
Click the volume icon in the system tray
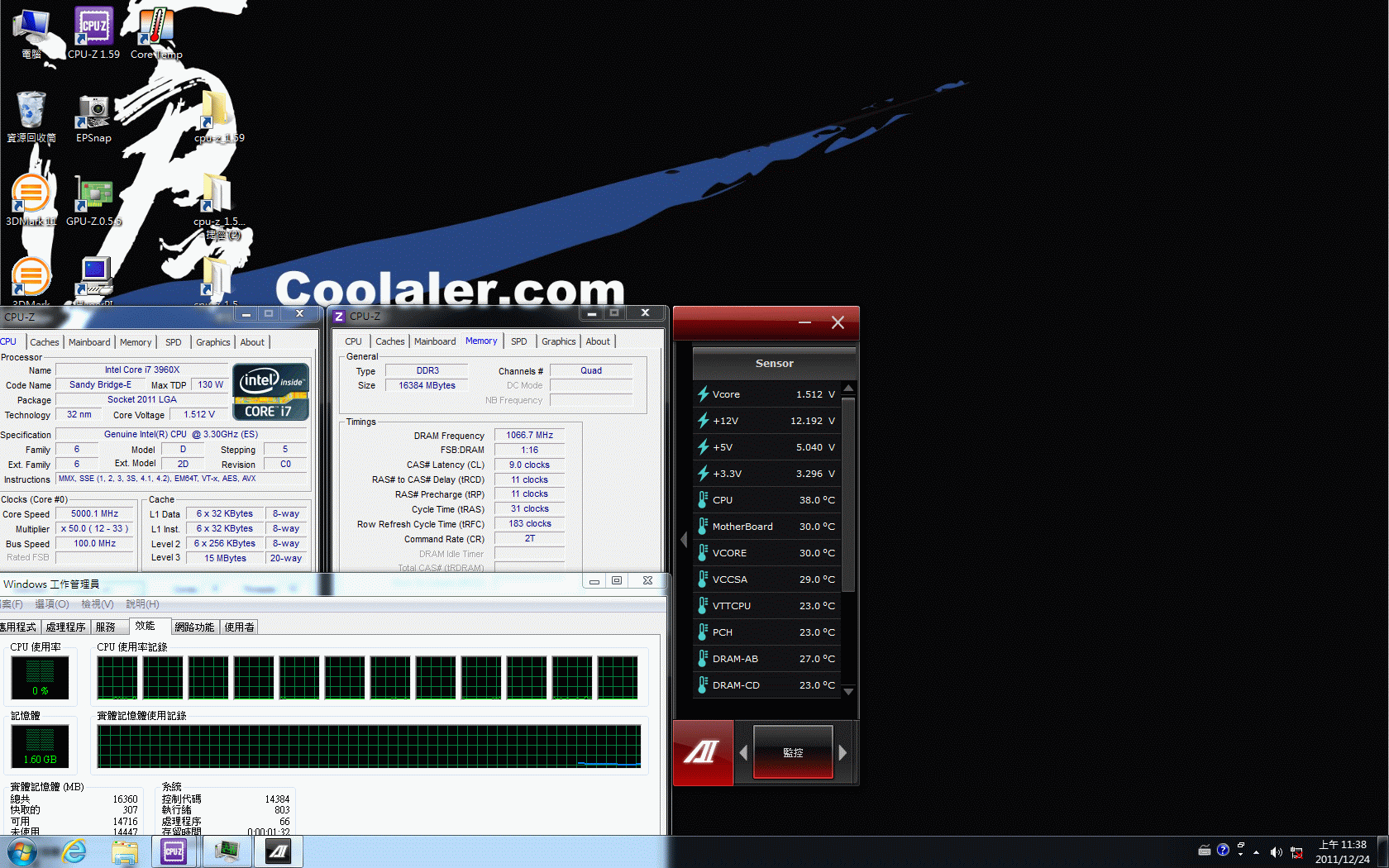coord(1276,851)
